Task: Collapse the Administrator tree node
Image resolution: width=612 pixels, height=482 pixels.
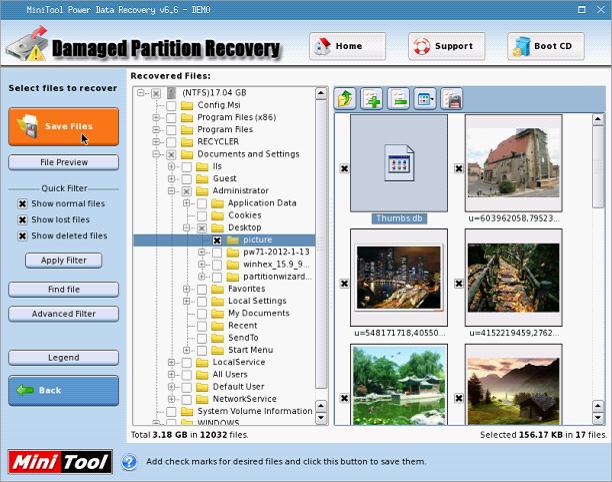Action: click(x=171, y=191)
